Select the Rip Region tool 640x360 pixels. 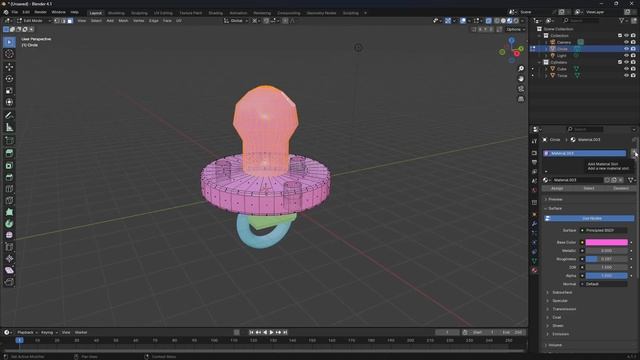[9, 282]
